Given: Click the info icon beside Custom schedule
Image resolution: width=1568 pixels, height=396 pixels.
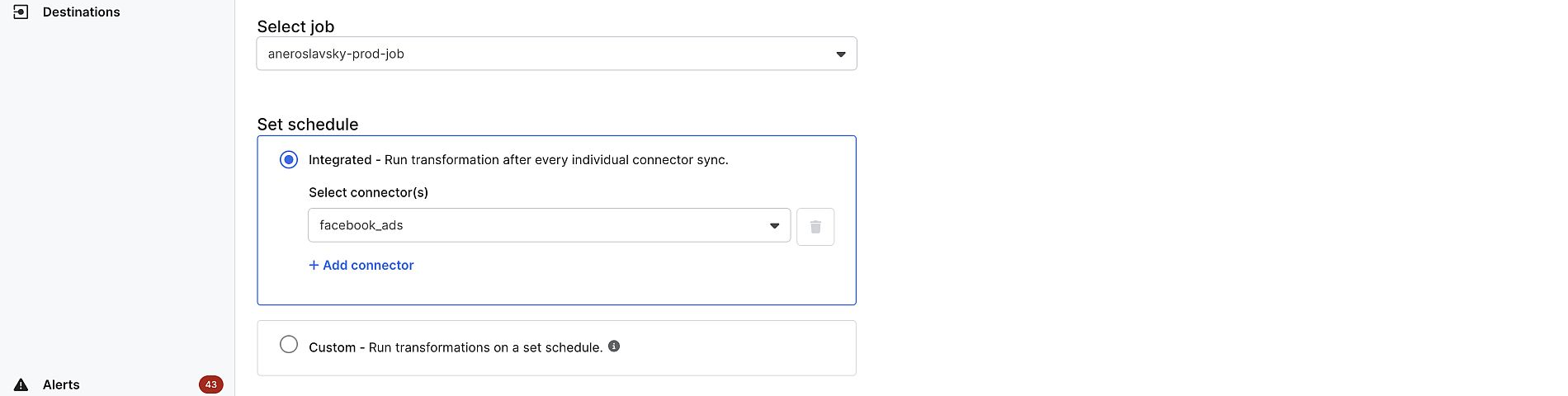Looking at the screenshot, I should coord(614,346).
